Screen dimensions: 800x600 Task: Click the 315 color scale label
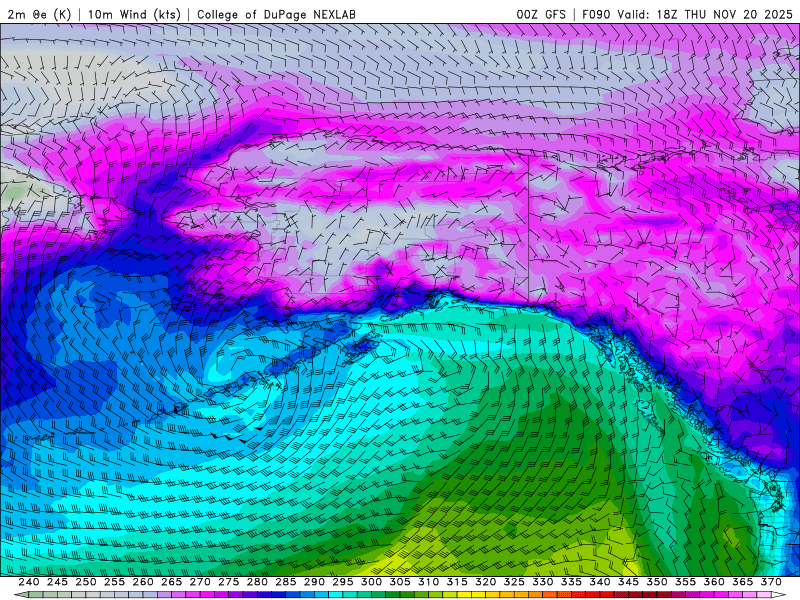coord(457,582)
